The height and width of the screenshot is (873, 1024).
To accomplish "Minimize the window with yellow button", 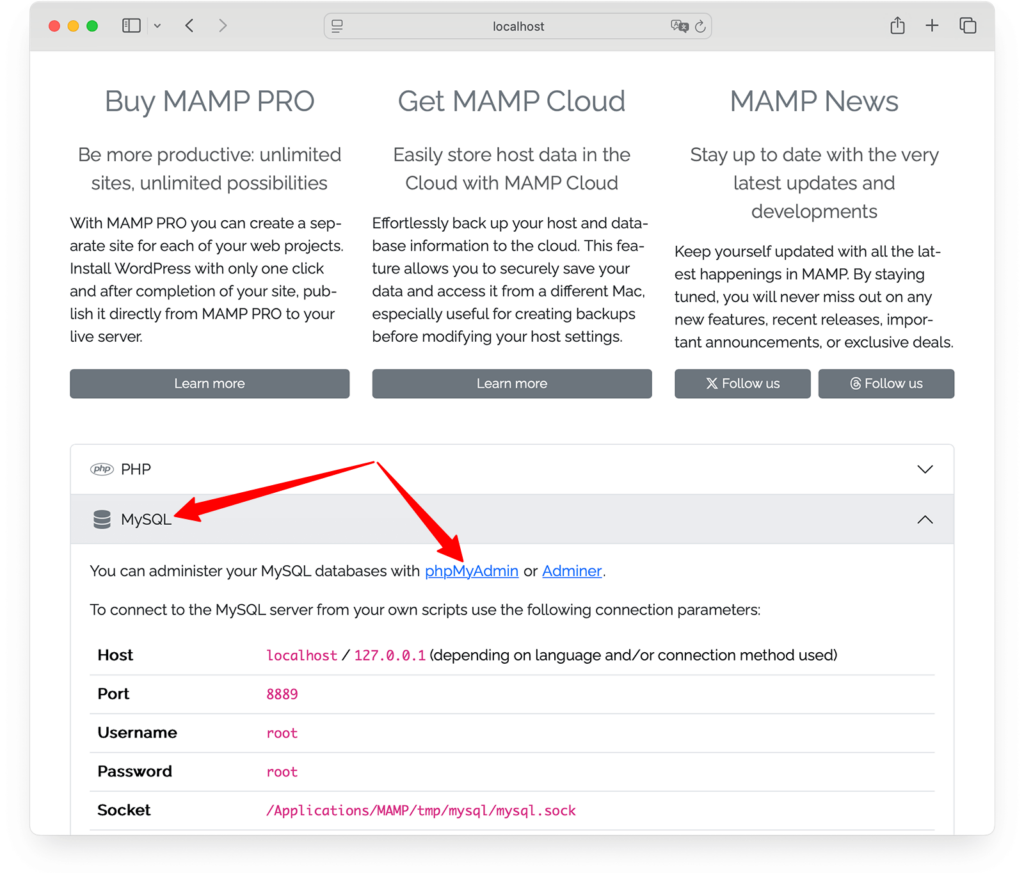I will coord(73,26).
